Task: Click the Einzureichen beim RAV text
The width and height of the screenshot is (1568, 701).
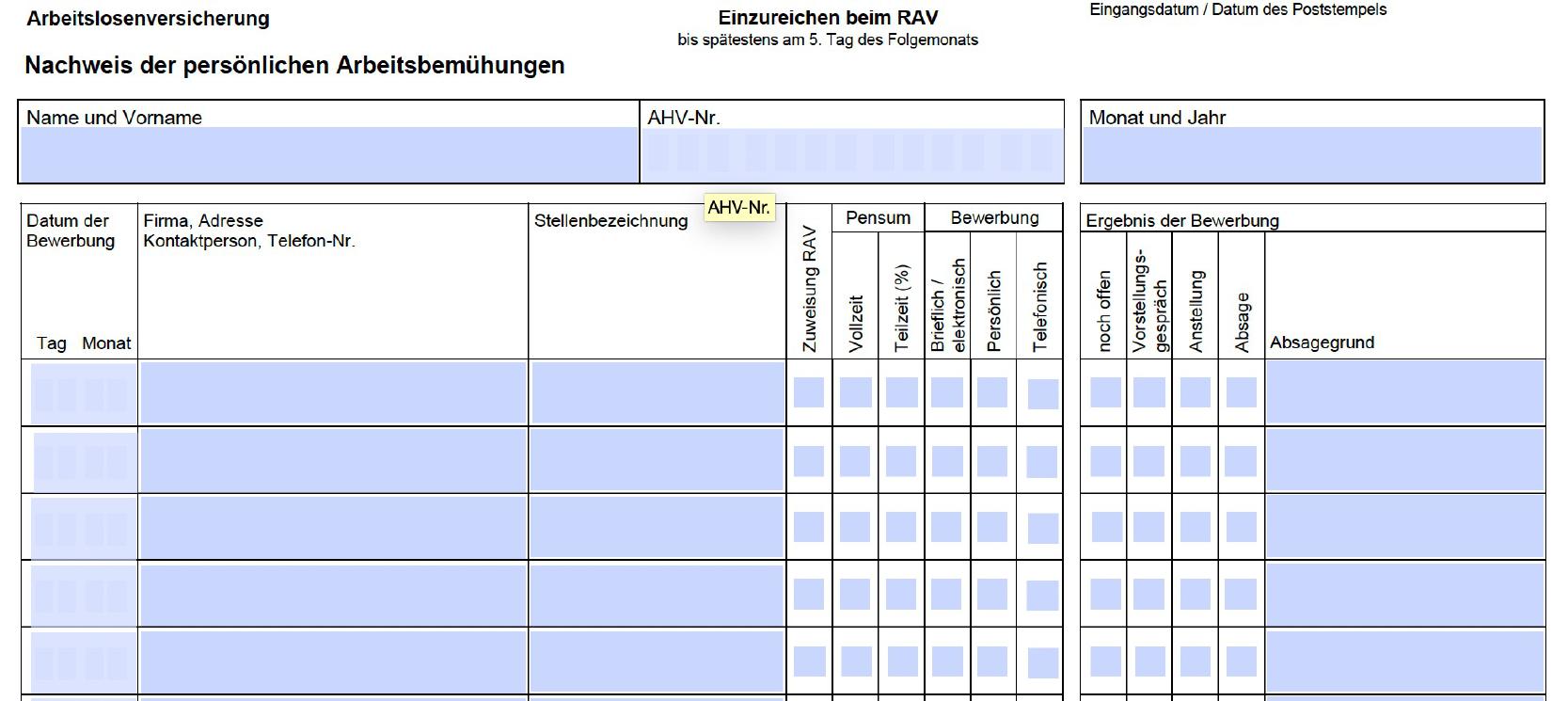Action: click(x=828, y=17)
